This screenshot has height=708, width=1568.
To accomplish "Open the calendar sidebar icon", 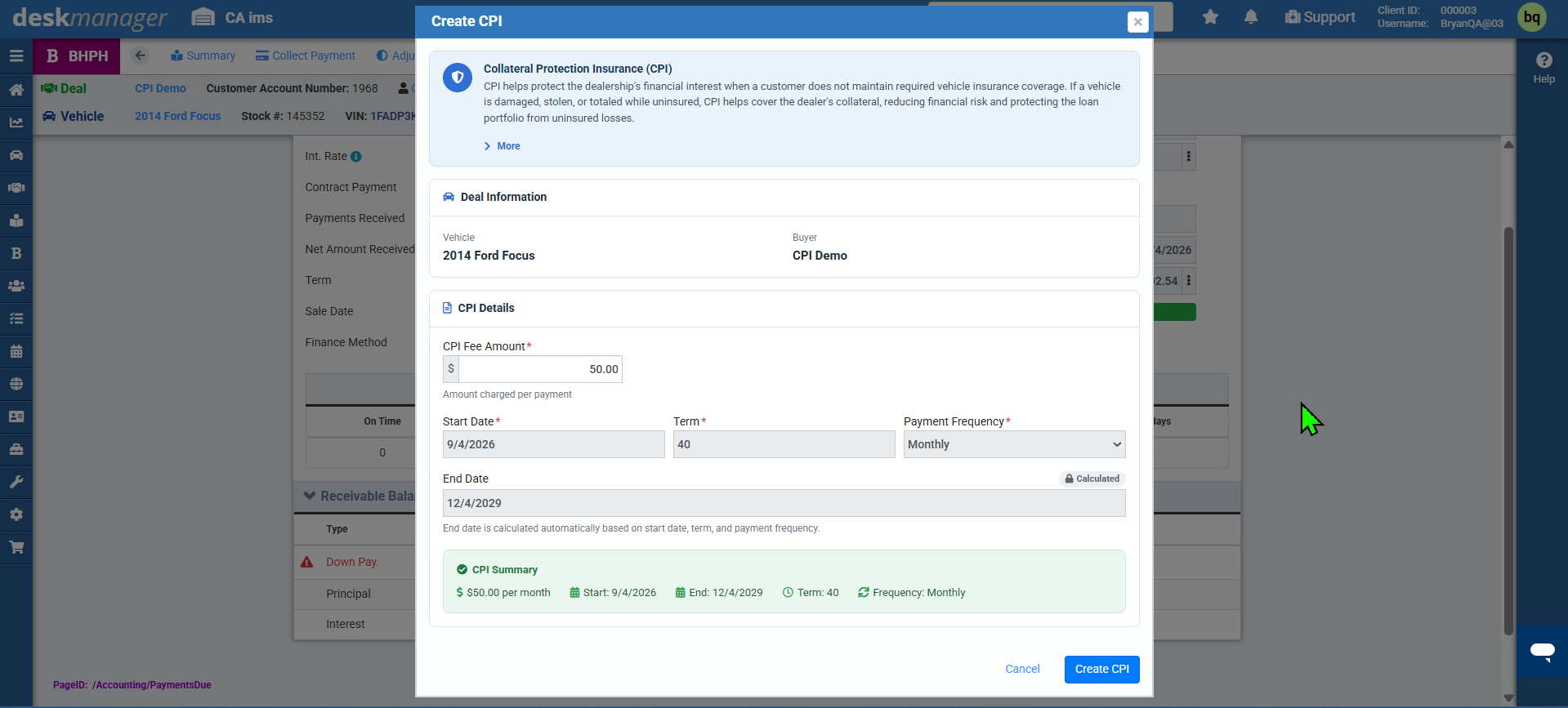I will [x=16, y=351].
